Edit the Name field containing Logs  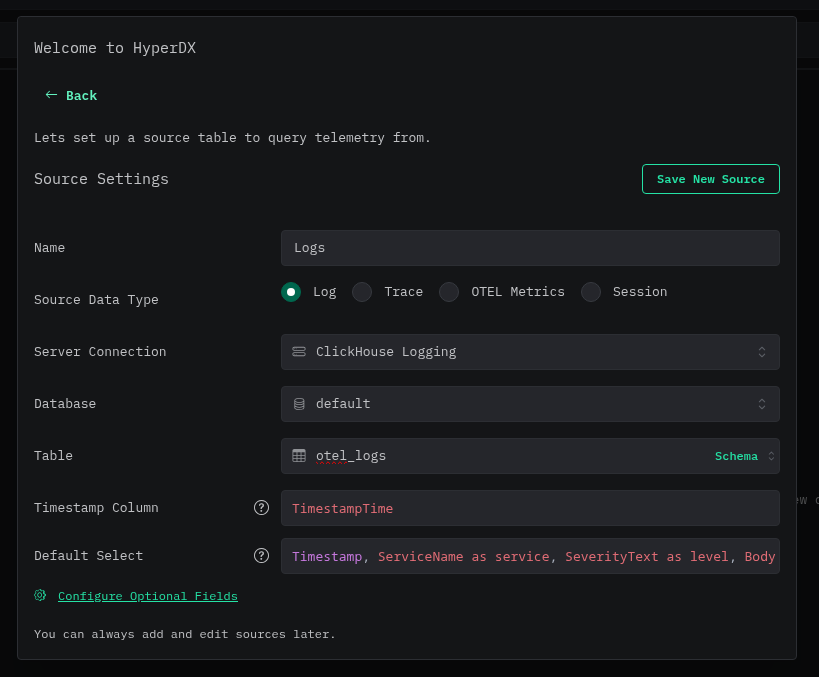point(530,248)
